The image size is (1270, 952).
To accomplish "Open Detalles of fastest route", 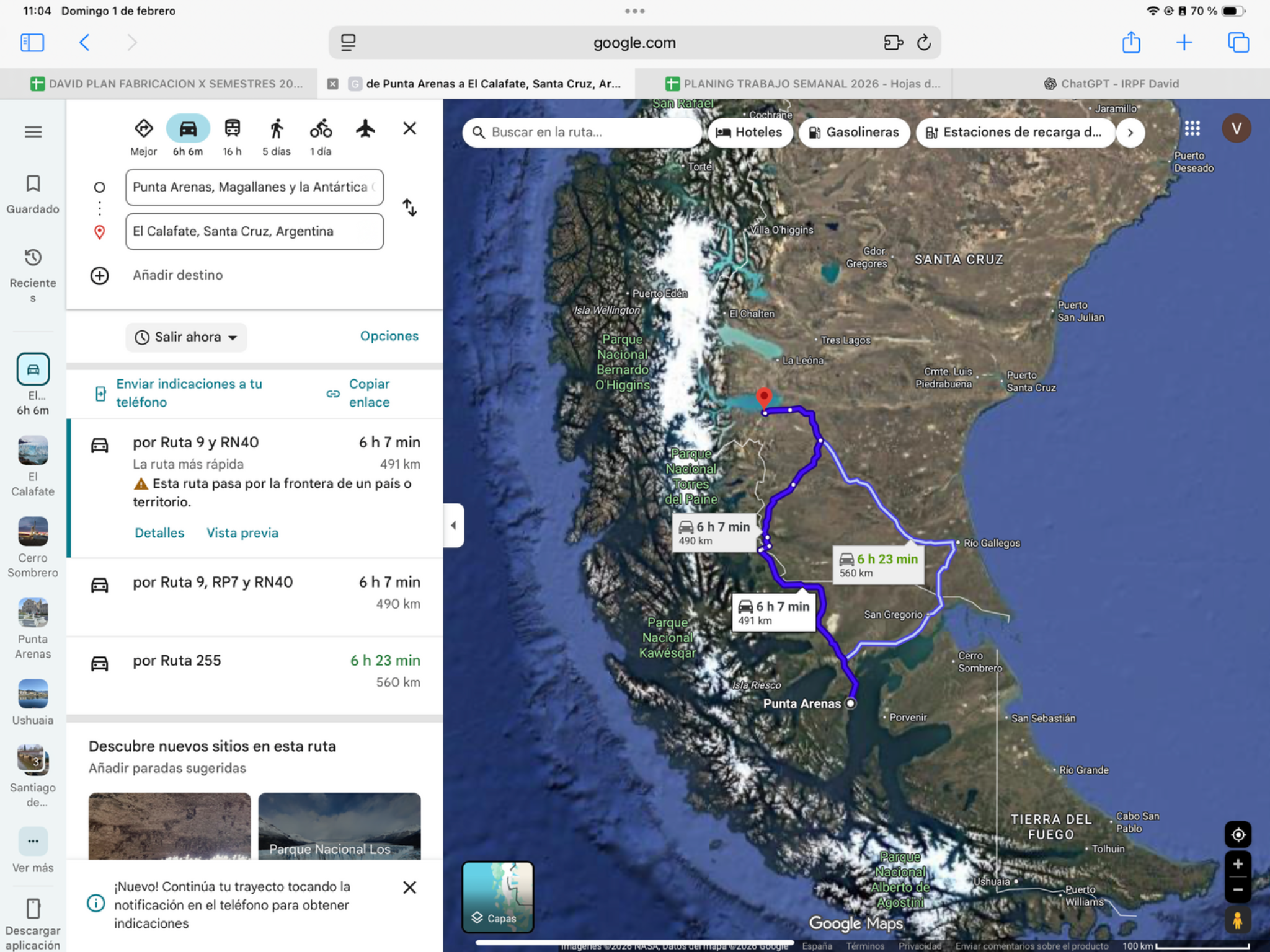I will point(159,533).
